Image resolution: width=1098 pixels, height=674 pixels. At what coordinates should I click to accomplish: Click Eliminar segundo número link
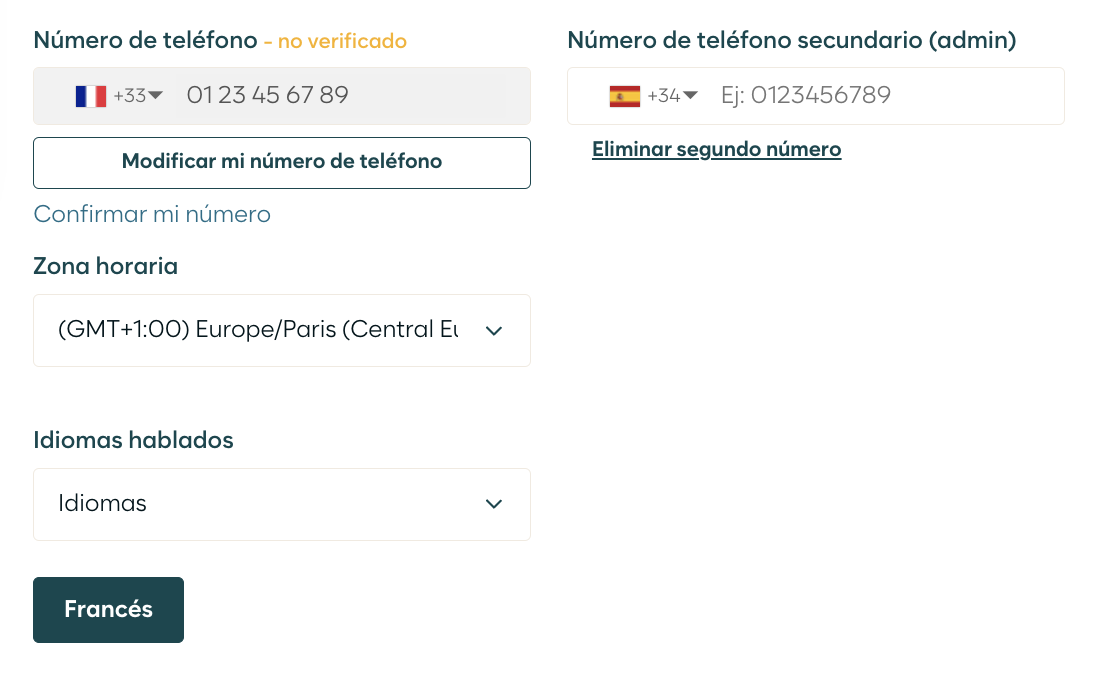pyautogui.click(x=716, y=149)
